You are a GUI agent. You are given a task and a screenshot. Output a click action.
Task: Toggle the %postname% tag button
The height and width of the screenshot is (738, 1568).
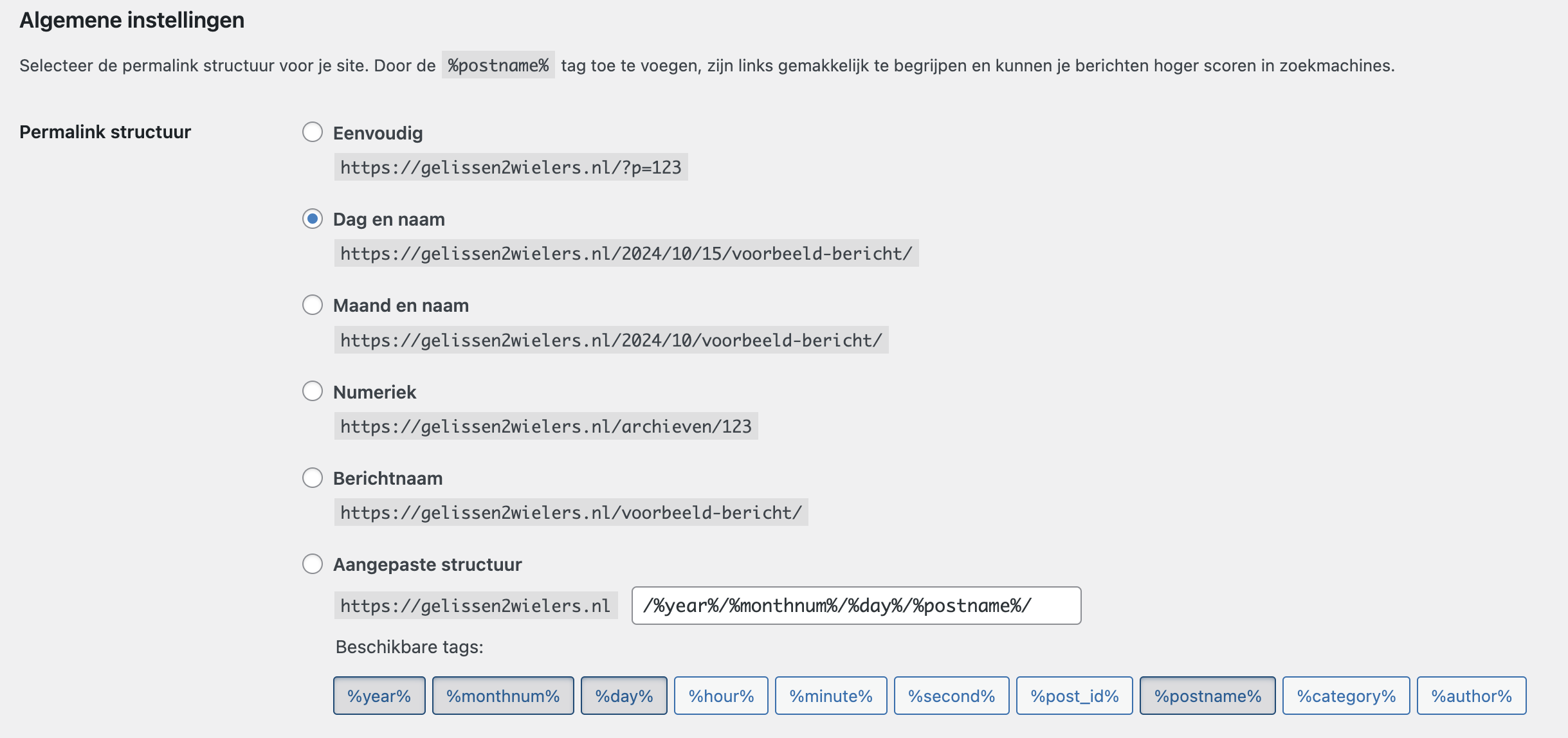[1207, 696]
